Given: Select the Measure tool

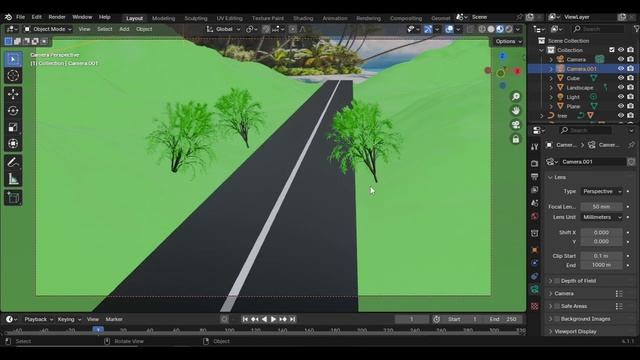Looking at the screenshot, I should pyautogui.click(x=13, y=179).
